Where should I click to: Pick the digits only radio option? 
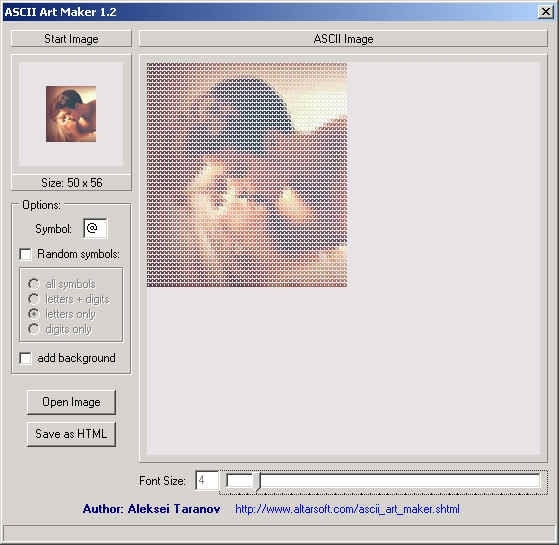[x=34, y=329]
